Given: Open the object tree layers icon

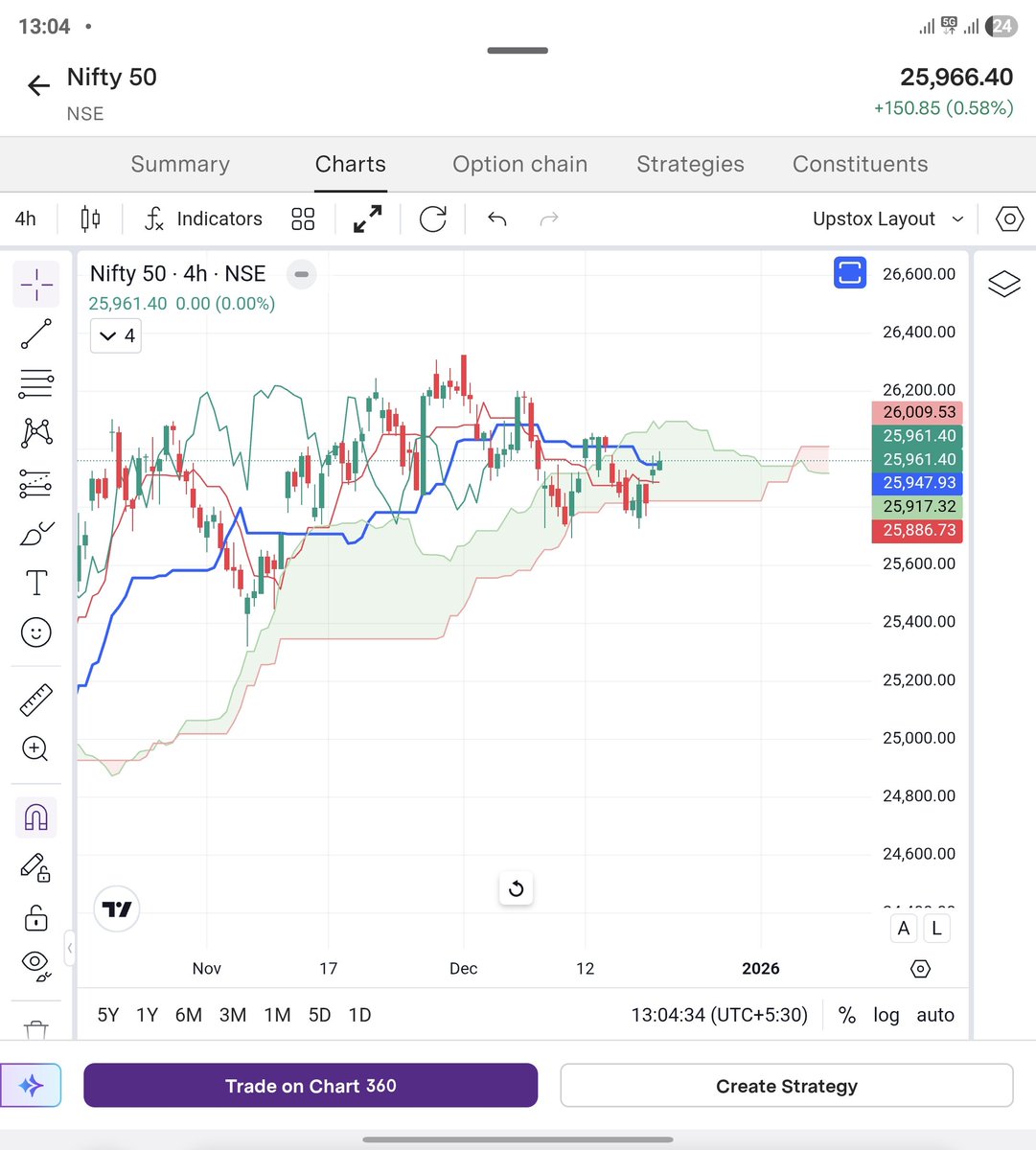Looking at the screenshot, I should pyautogui.click(x=1004, y=284).
